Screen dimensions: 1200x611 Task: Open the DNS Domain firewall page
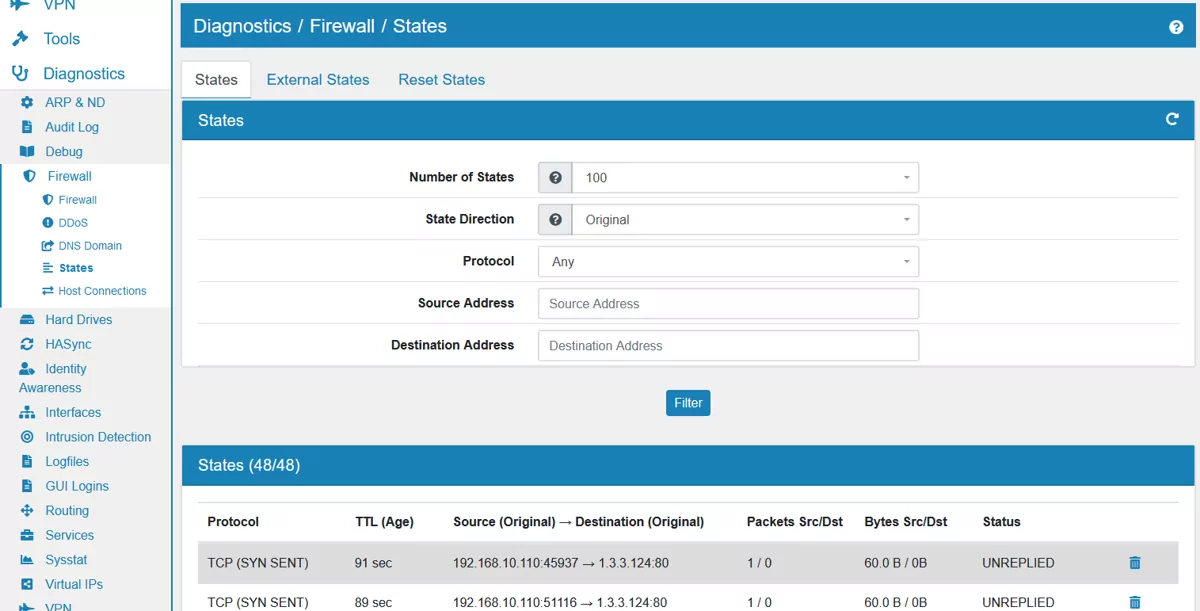[89, 246]
